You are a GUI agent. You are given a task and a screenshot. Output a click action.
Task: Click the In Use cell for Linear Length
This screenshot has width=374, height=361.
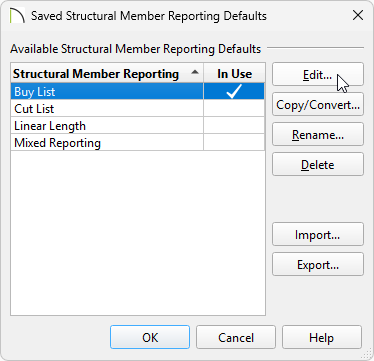234,125
